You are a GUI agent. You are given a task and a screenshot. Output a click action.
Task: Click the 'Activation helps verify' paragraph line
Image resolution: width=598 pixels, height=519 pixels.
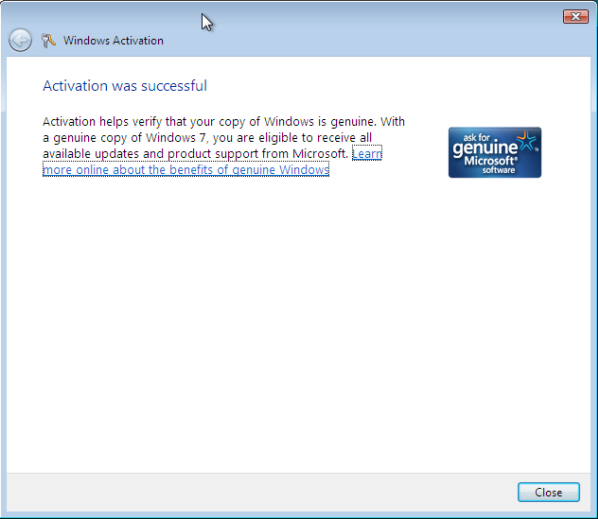(223, 122)
